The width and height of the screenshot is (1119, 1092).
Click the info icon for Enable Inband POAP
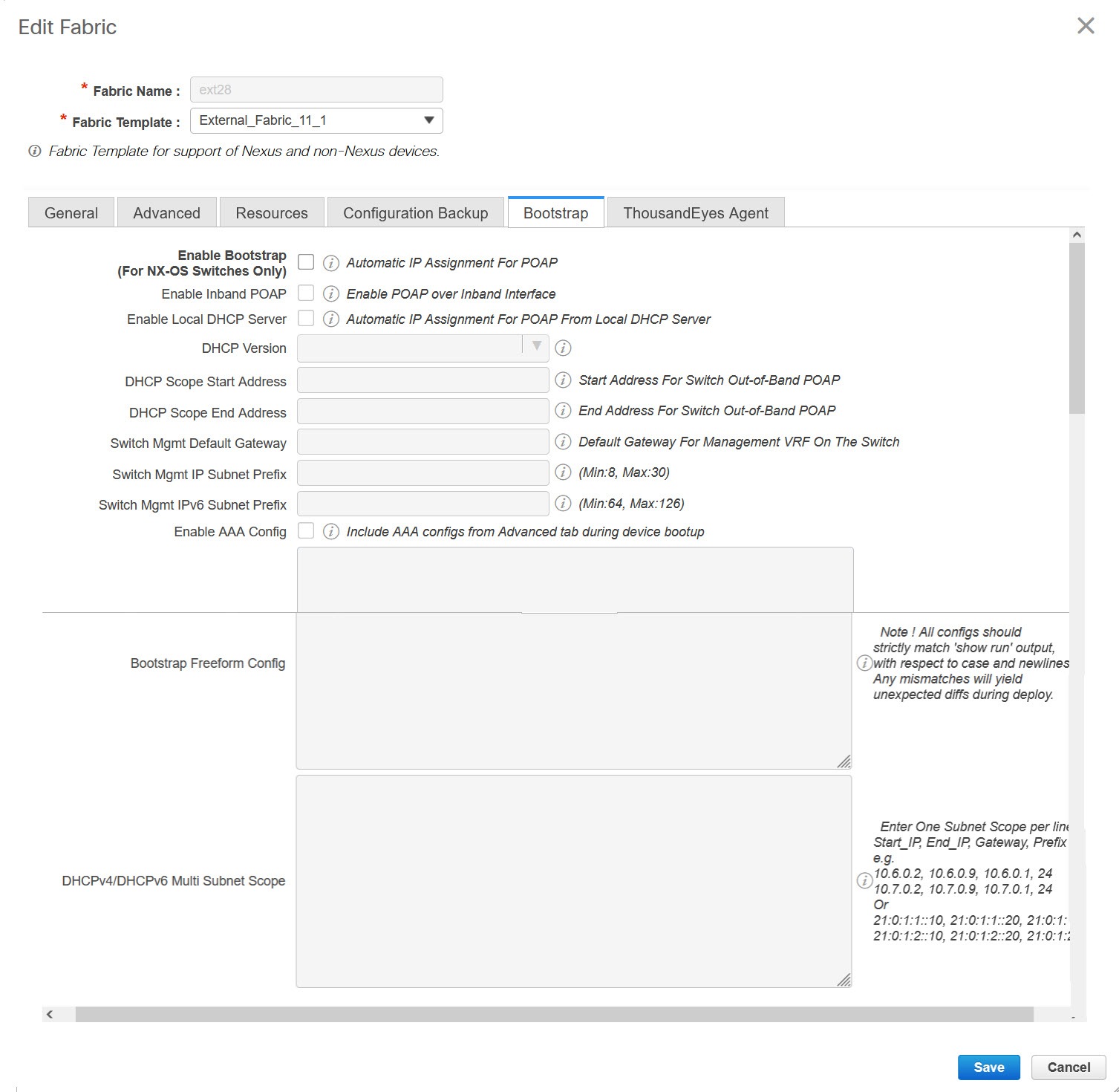coord(330,293)
